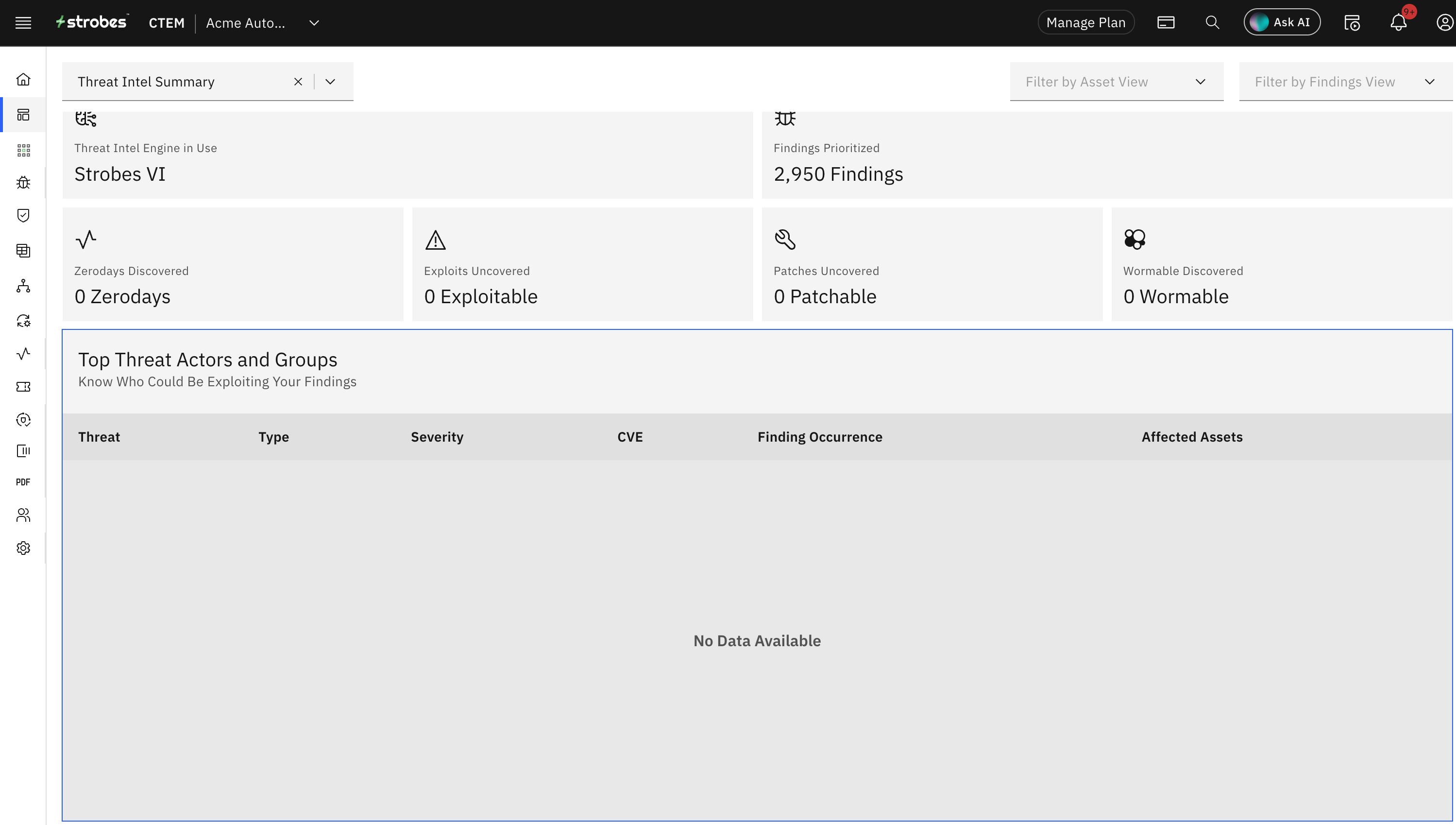
Task: Open the user profile avatar icon
Action: [x=1444, y=23]
